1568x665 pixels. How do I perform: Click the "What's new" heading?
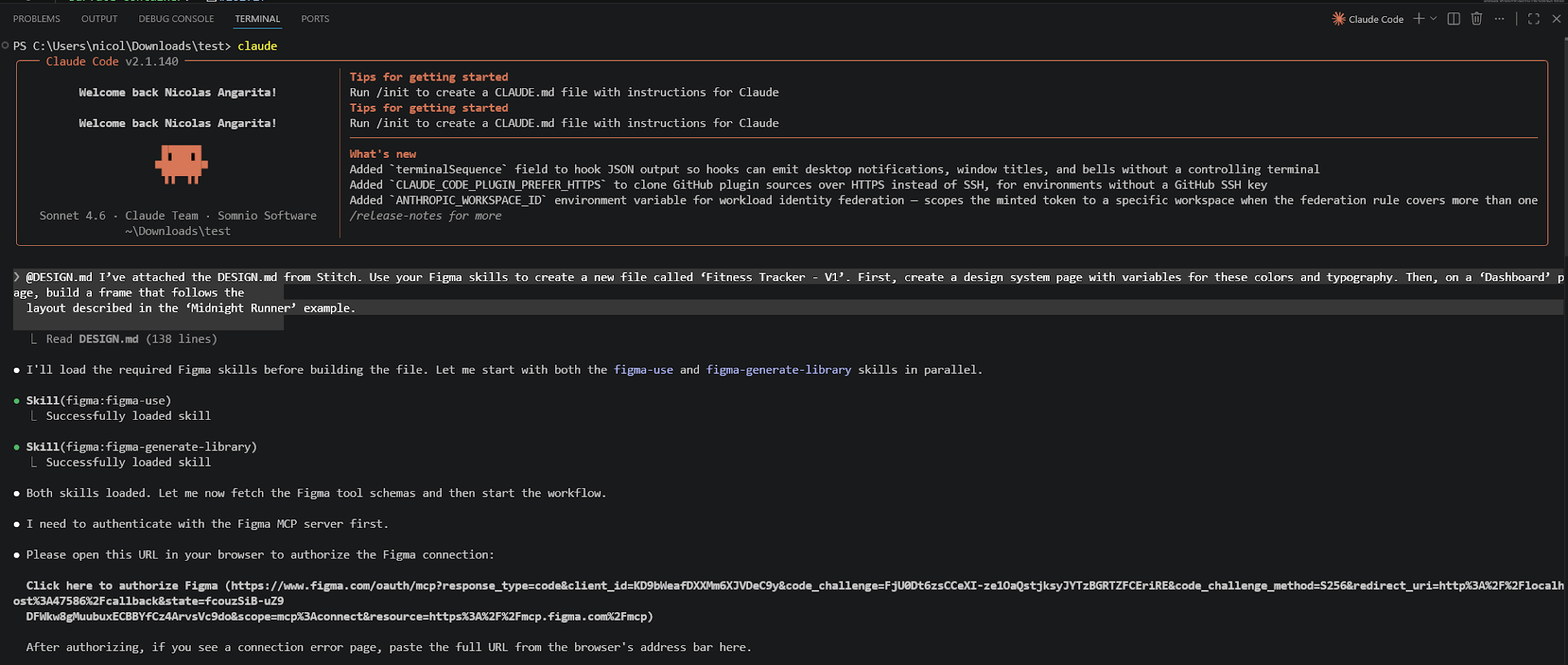[x=383, y=154]
